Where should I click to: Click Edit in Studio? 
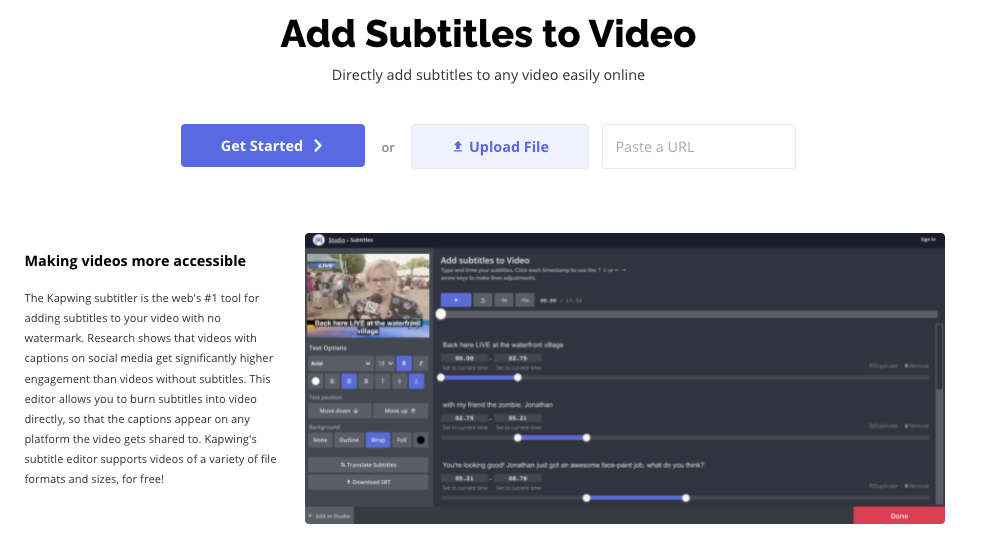click(330, 516)
